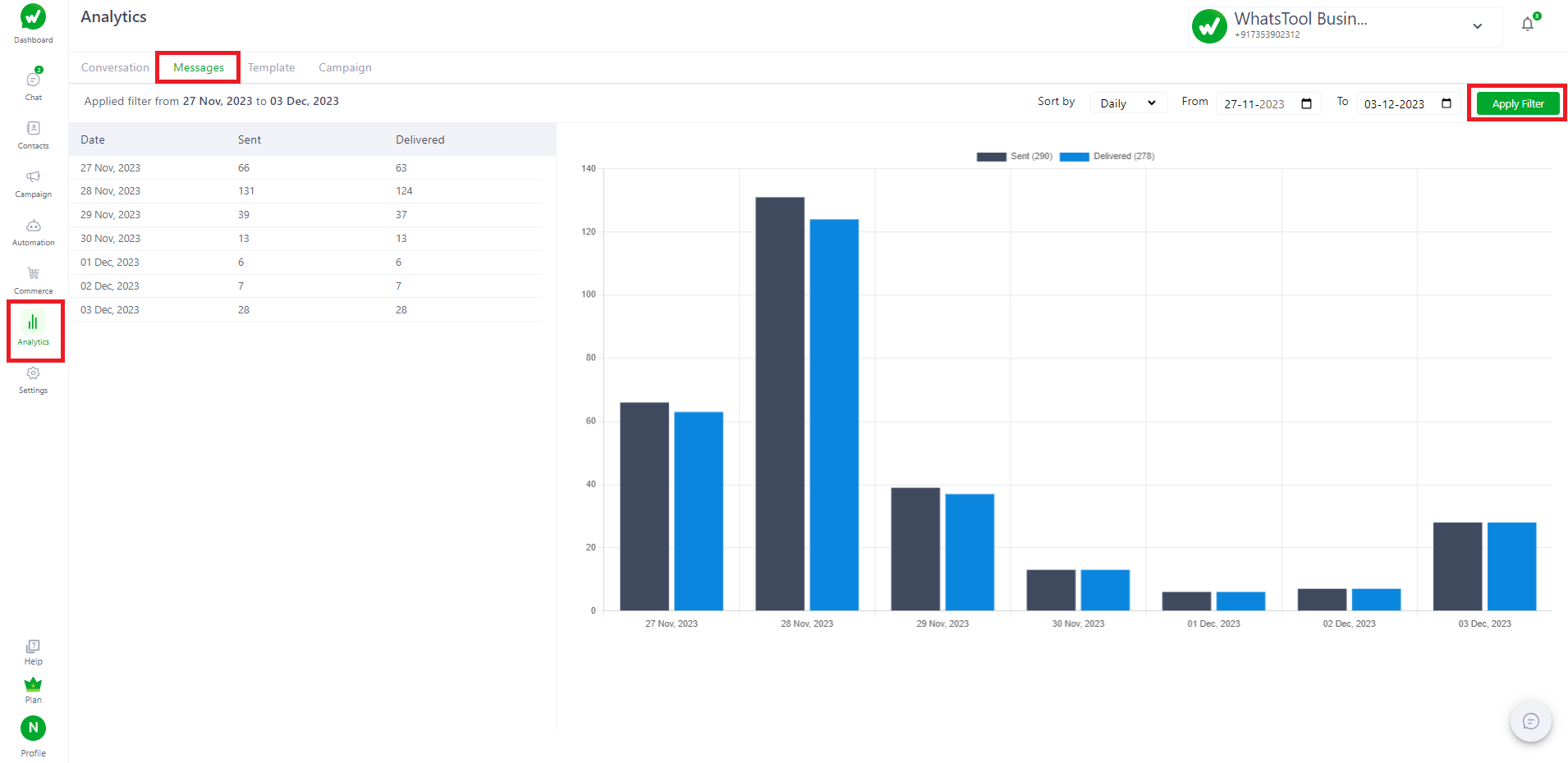Switch to the Template tab
The image size is (1568, 763).
(x=272, y=67)
